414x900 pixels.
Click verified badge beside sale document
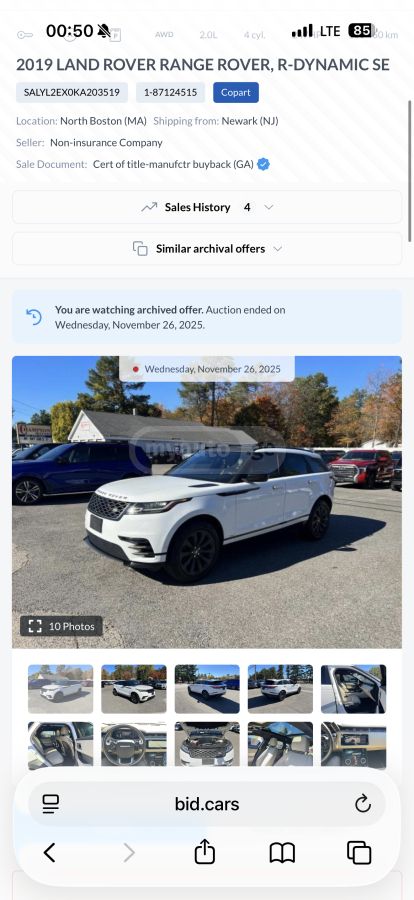[x=264, y=164]
